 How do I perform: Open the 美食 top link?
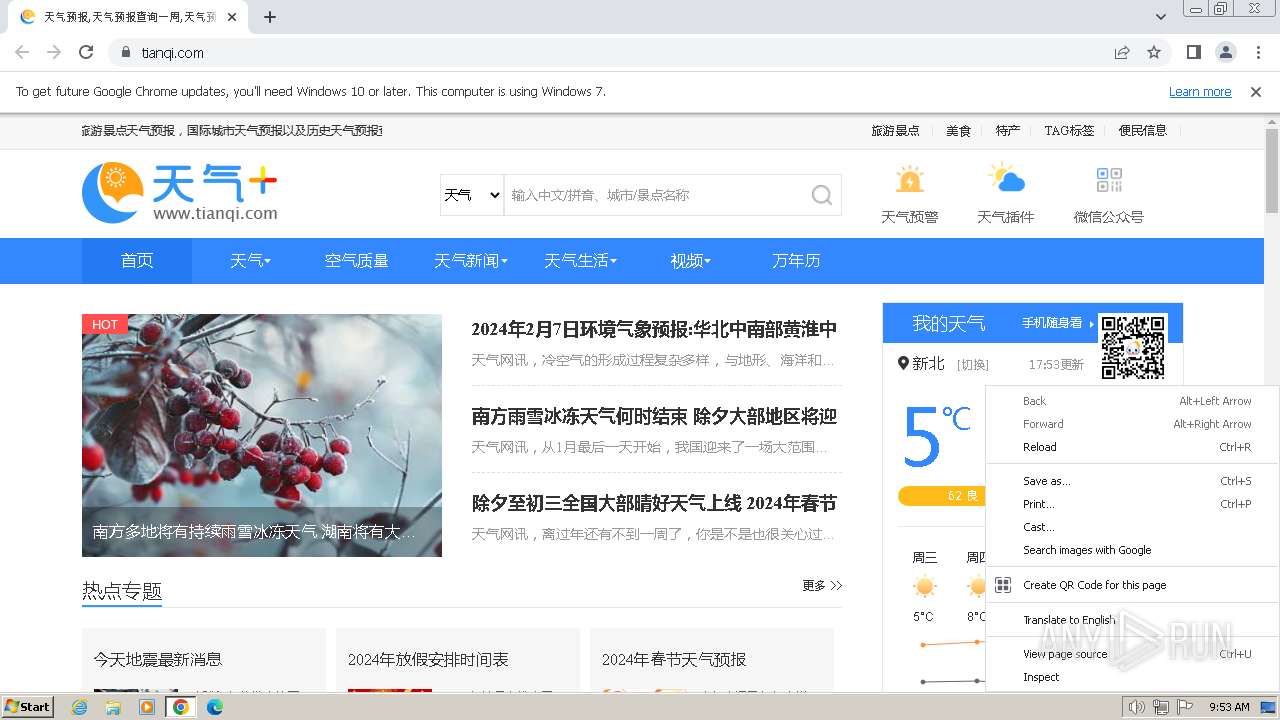[x=958, y=131]
